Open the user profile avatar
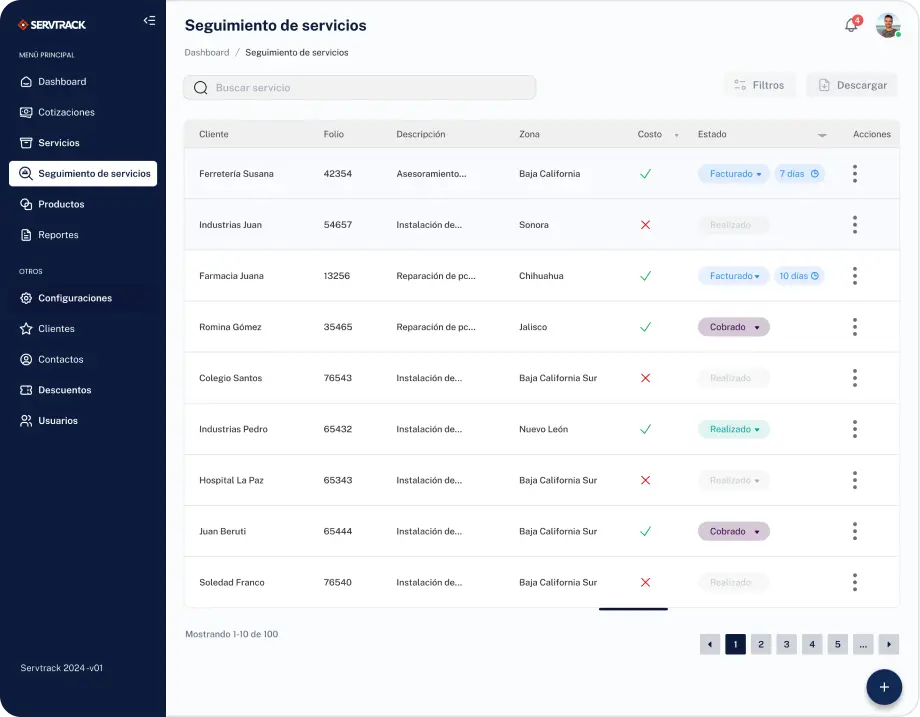920x717 pixels. [x=888, y=25]
